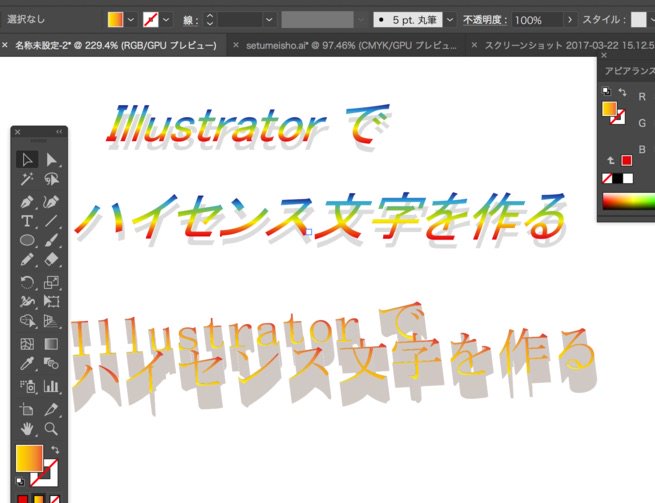
Task: Select the Eraser tool
Action: 51,259
